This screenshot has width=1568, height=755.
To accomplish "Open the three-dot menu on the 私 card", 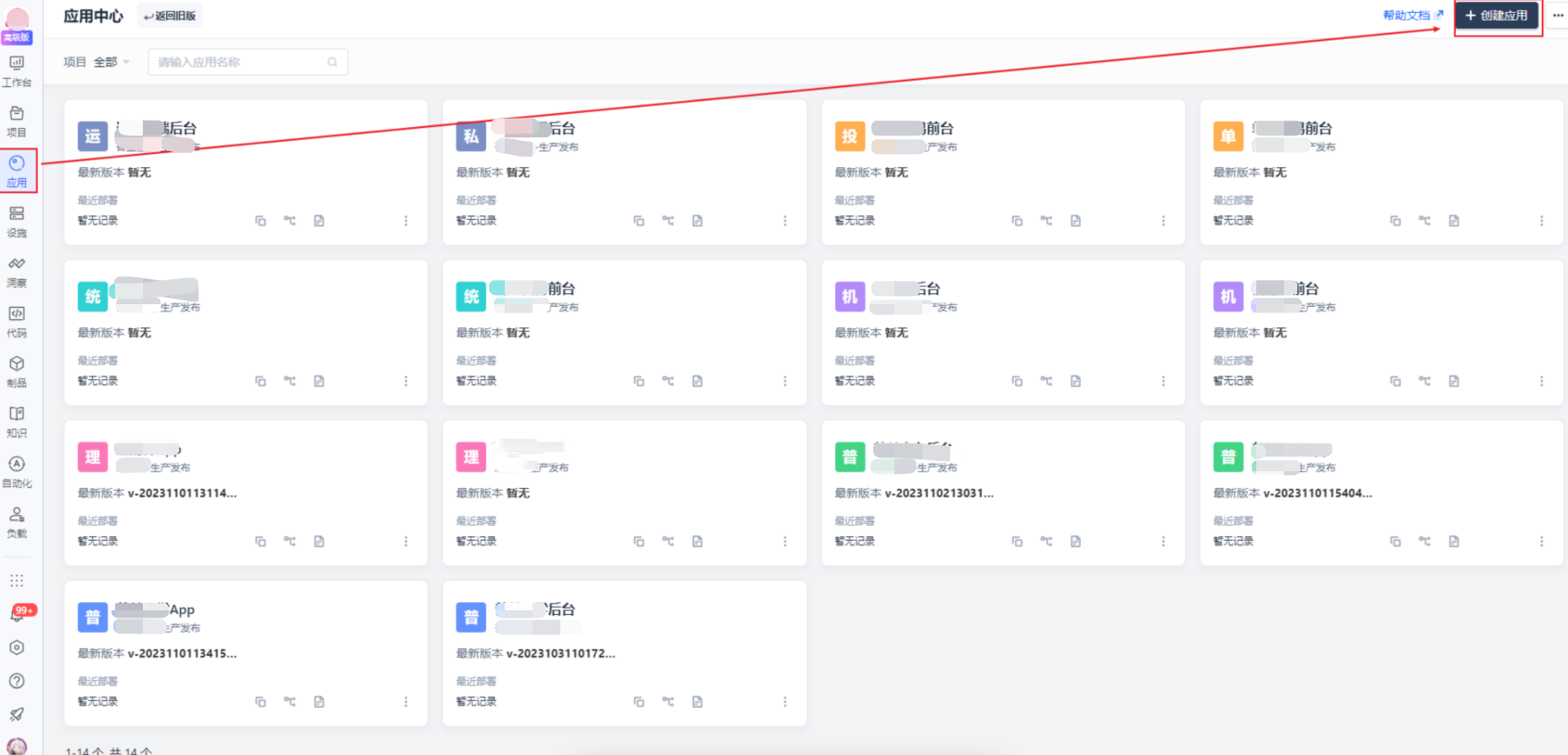I will (x=785, y=221).
